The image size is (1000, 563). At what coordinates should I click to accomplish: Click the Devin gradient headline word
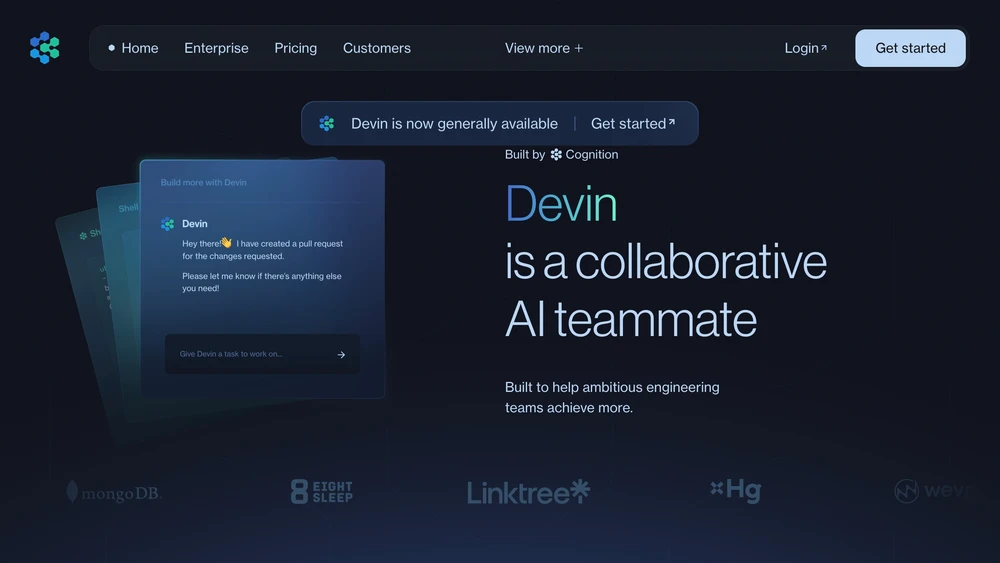click(x=561, y=203)
